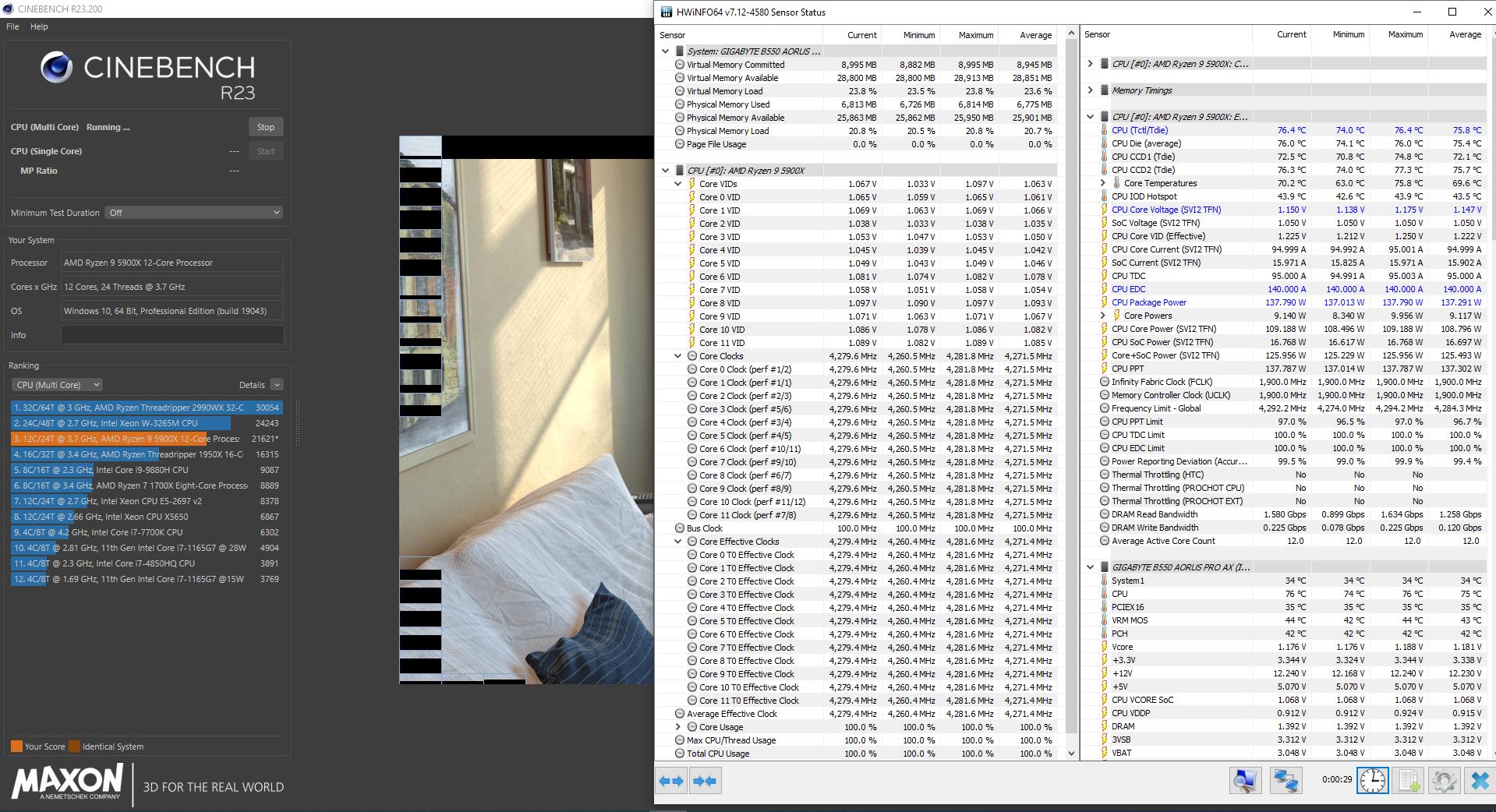Screen dimensions: 1496x812
Task: Click the lightning icon beside Vcore
Action: (x=1104, y=647)
